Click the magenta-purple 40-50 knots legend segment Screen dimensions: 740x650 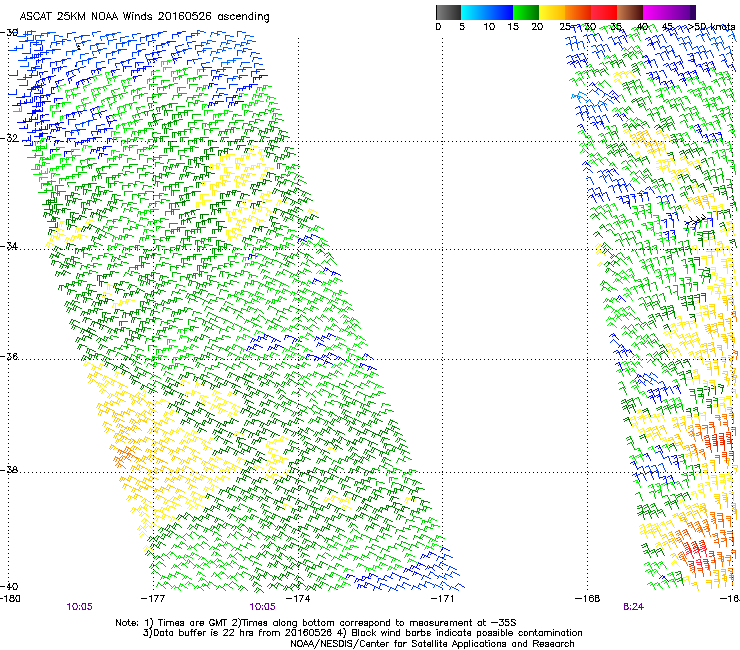pos(669,12)
